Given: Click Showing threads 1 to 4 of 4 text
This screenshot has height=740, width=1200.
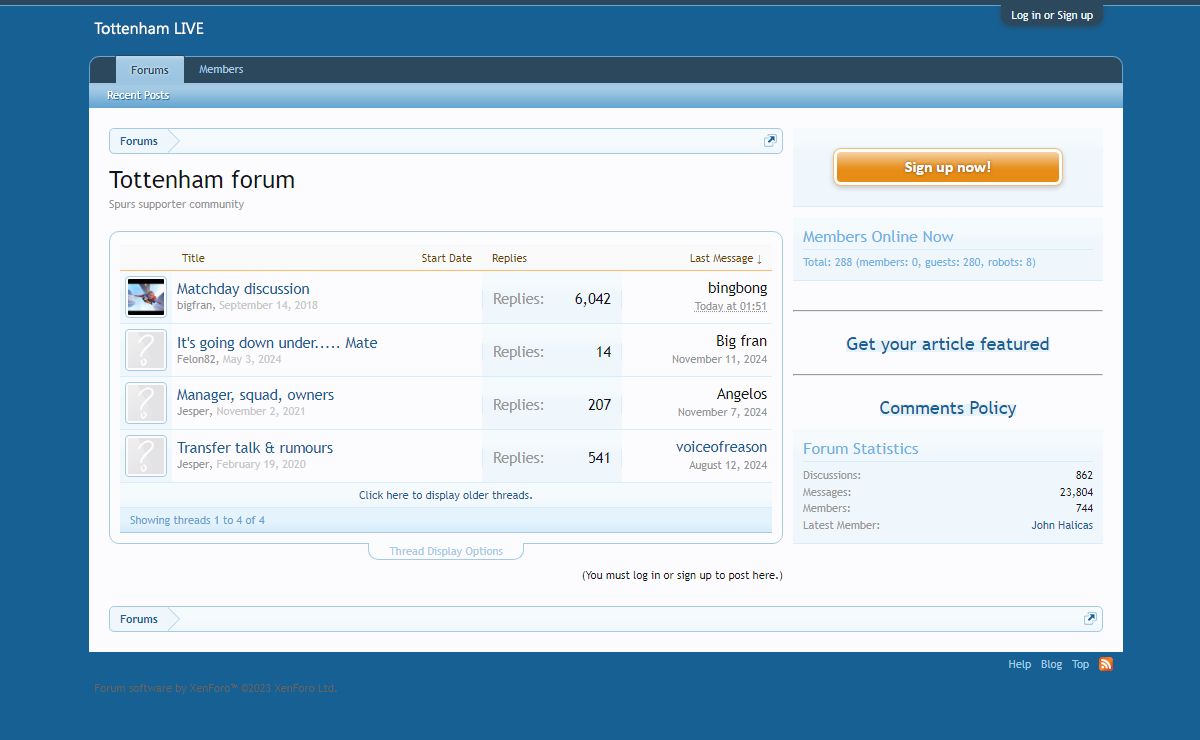Looking at the screenshot, I should [x=197, y=520].
